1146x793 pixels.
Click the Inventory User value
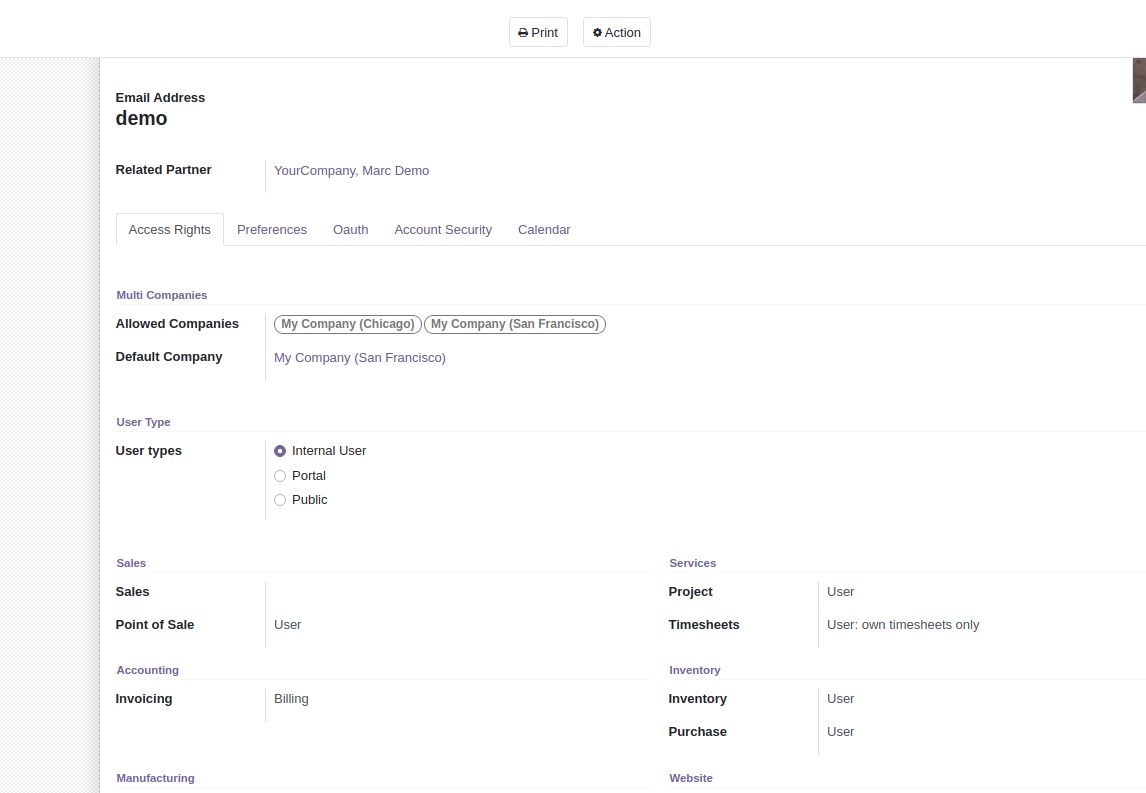coord(840,699)
